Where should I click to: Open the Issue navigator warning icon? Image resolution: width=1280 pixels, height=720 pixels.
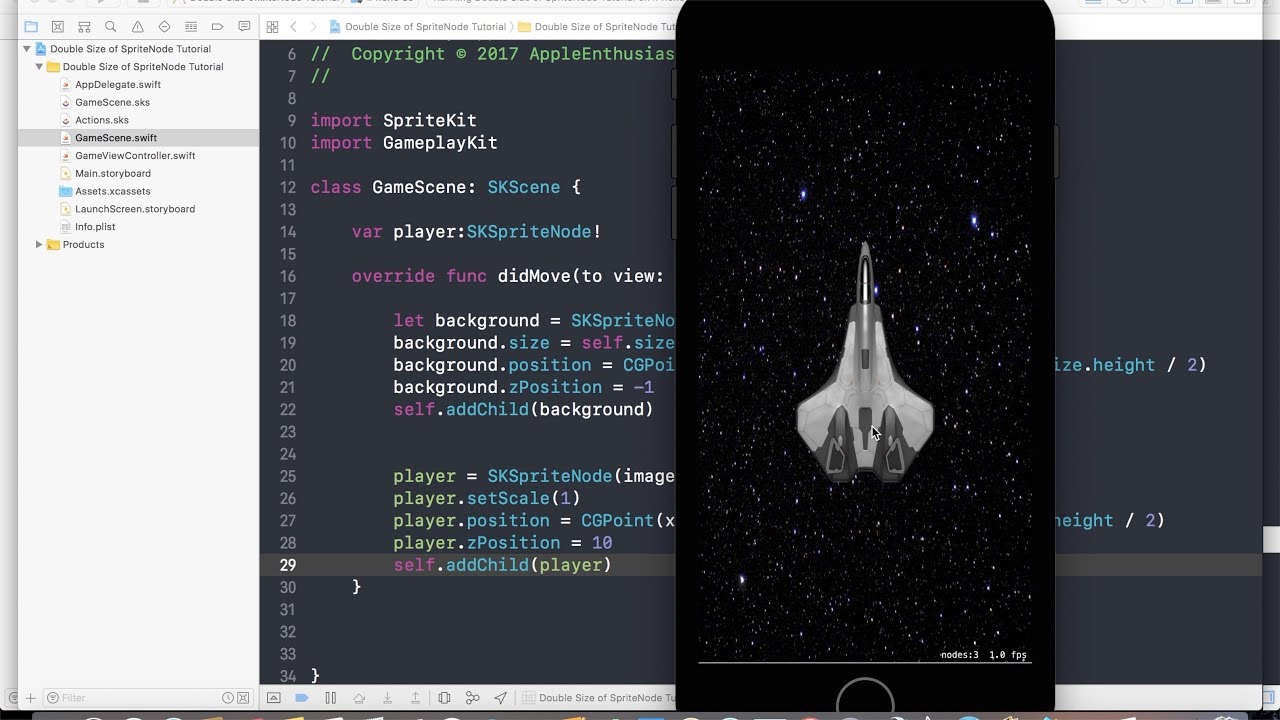137,27
